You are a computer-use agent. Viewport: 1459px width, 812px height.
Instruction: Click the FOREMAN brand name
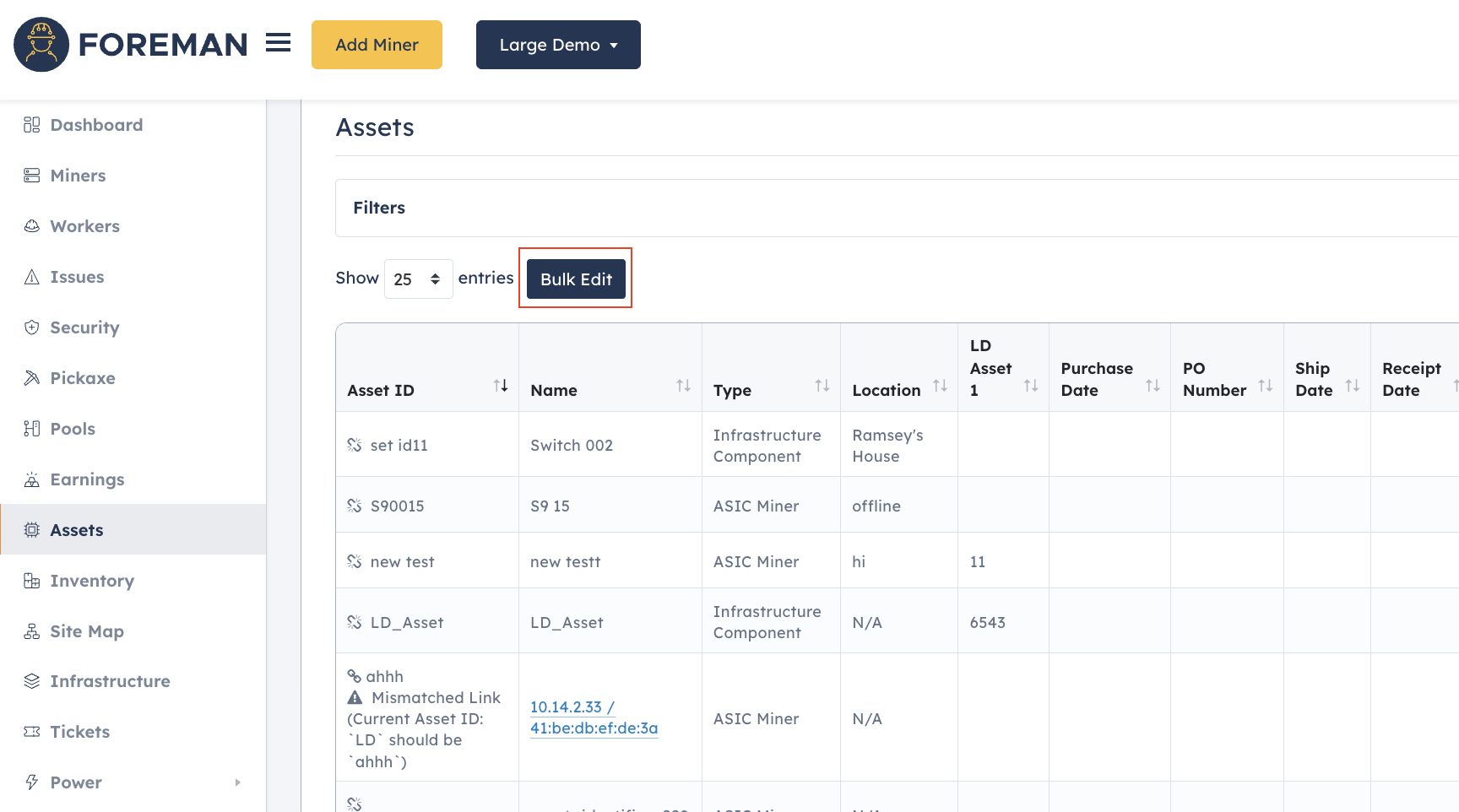click(163, 45)
